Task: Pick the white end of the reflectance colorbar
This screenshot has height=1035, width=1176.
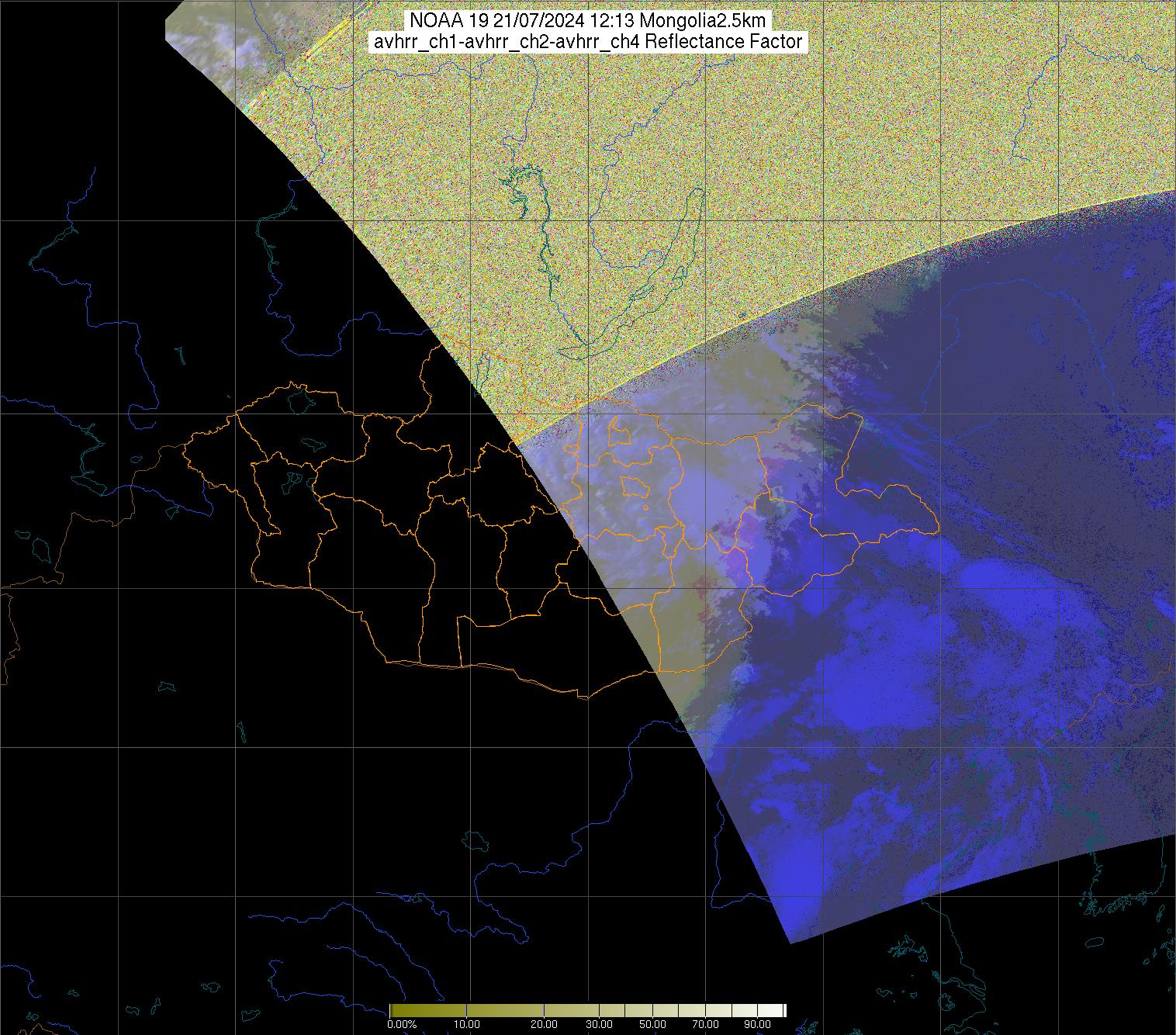Action: click(x=780, y=1009)
